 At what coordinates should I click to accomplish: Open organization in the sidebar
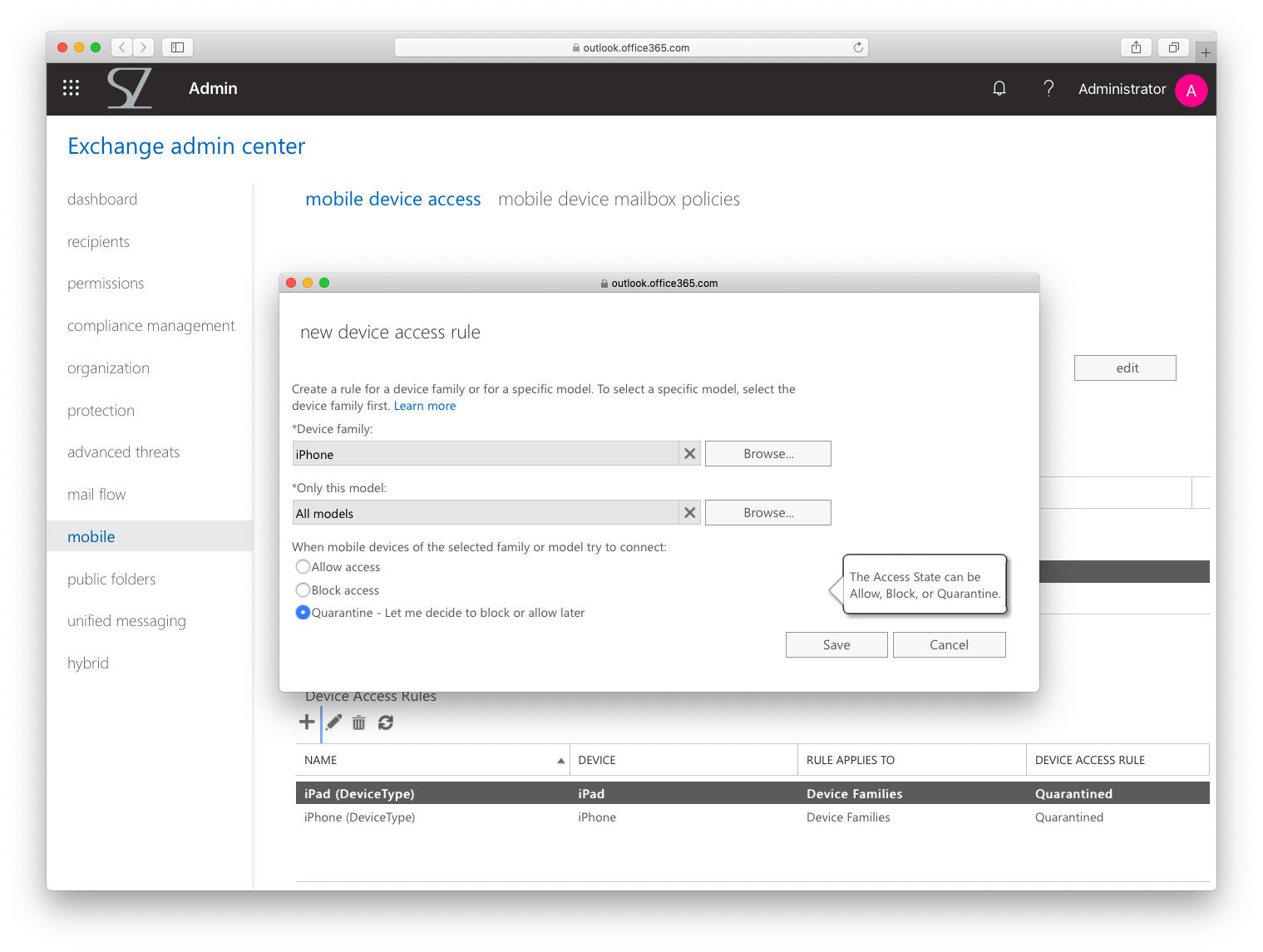click(108, 368)
